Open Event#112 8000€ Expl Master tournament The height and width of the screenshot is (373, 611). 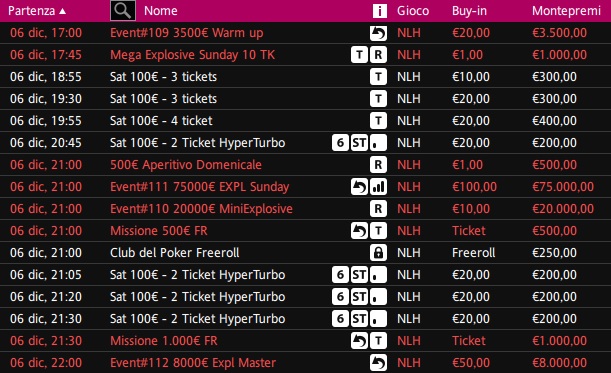(193, 363)
